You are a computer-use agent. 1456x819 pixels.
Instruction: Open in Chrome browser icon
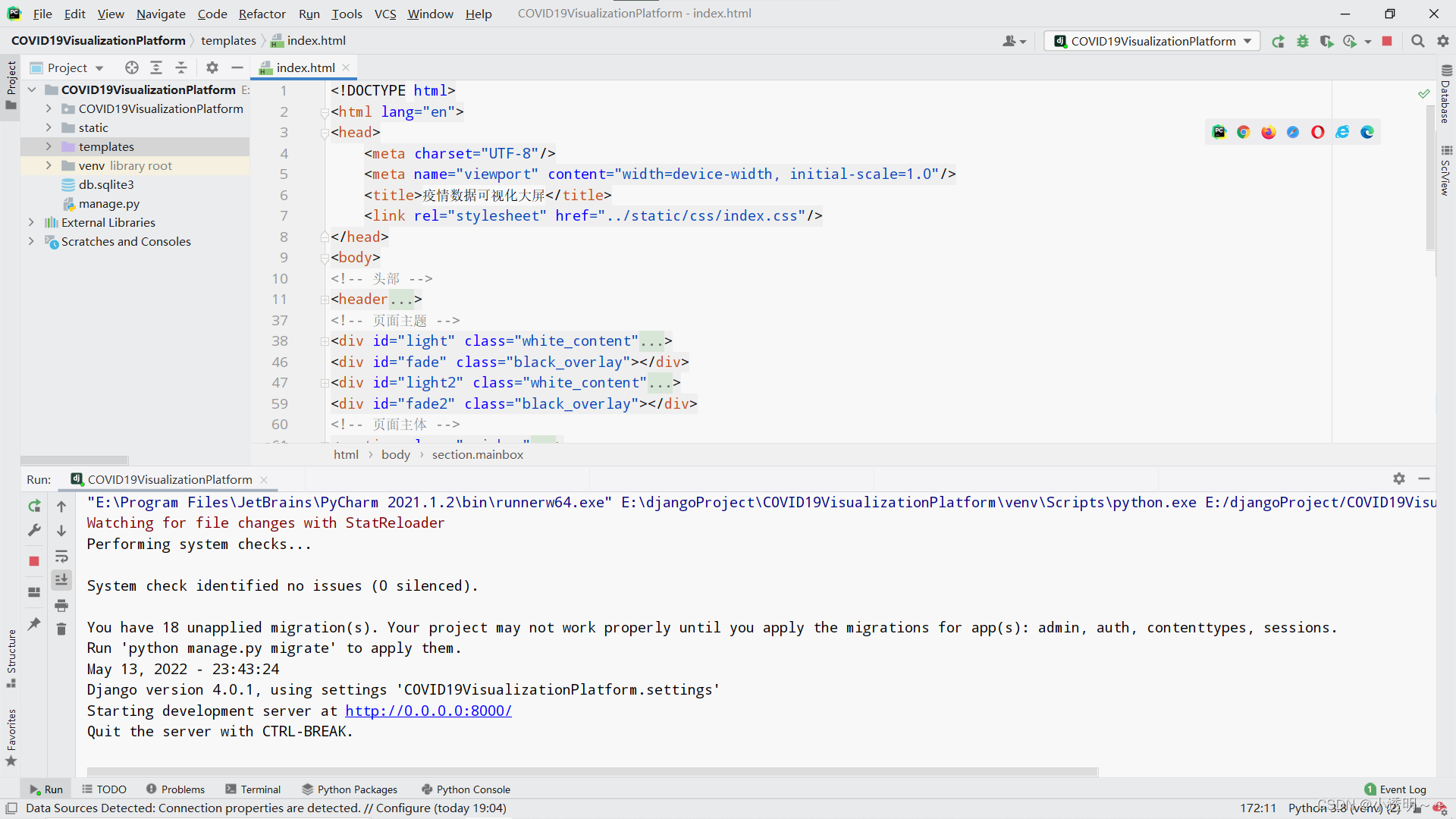1244,132
